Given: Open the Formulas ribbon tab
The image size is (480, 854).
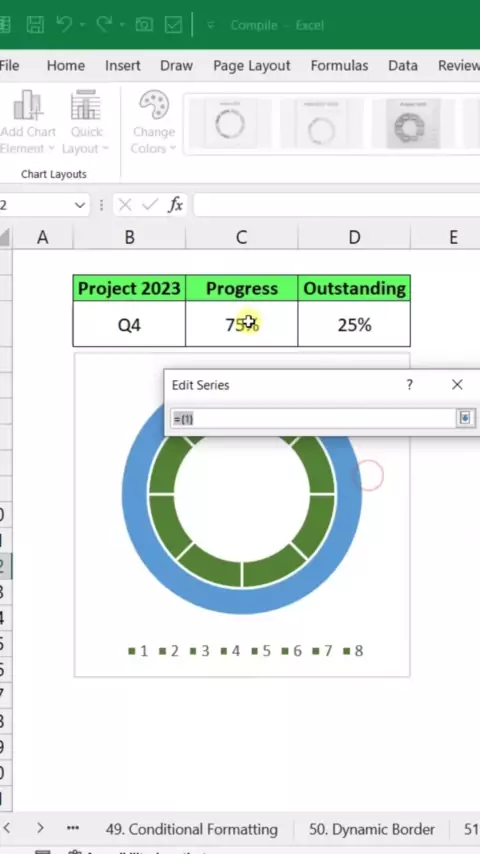Looking at the screenshot, I should coord(339,66).
